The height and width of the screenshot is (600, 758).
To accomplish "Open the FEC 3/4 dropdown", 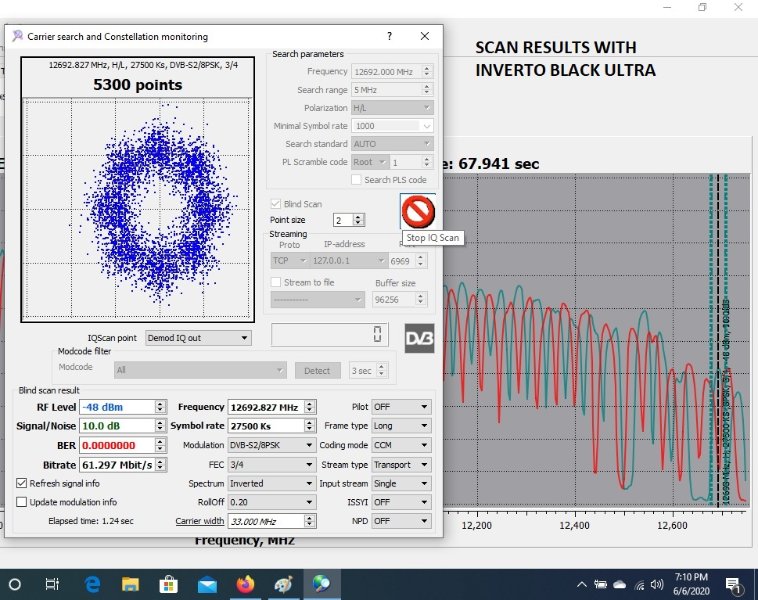I will click(271, 464).
